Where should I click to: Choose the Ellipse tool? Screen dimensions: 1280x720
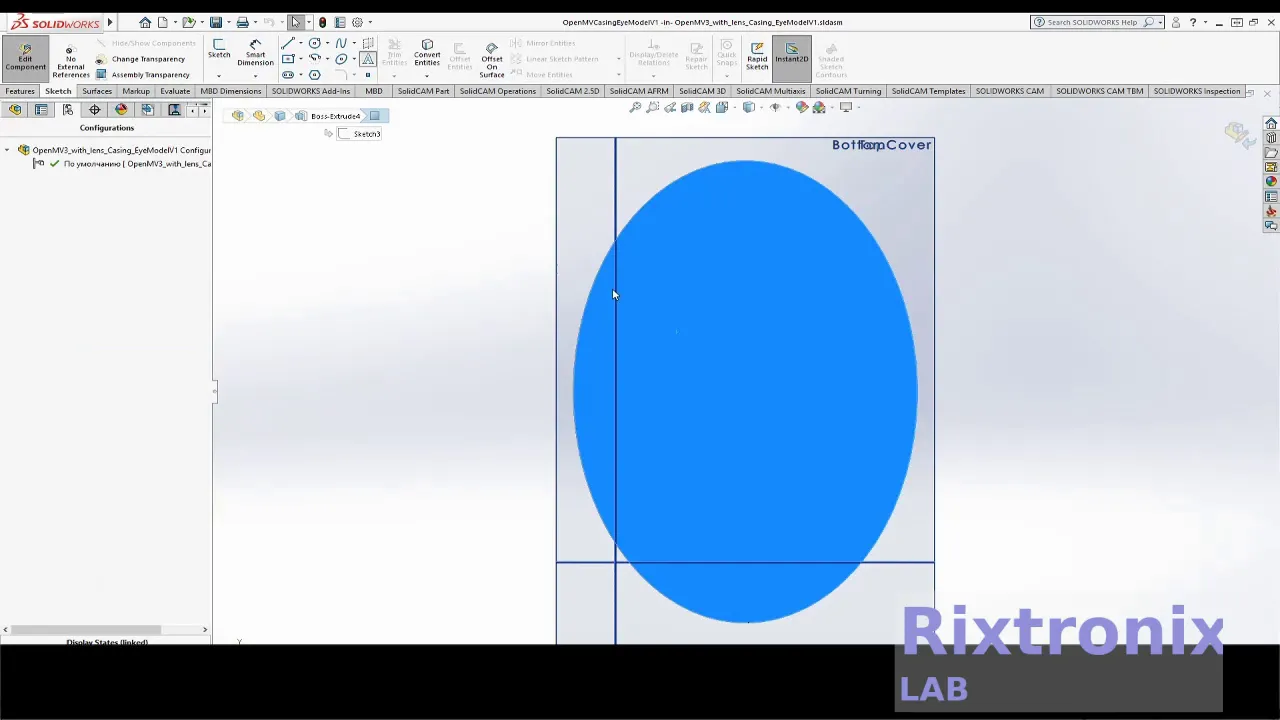pyautogui.click(x=341, y=59)
